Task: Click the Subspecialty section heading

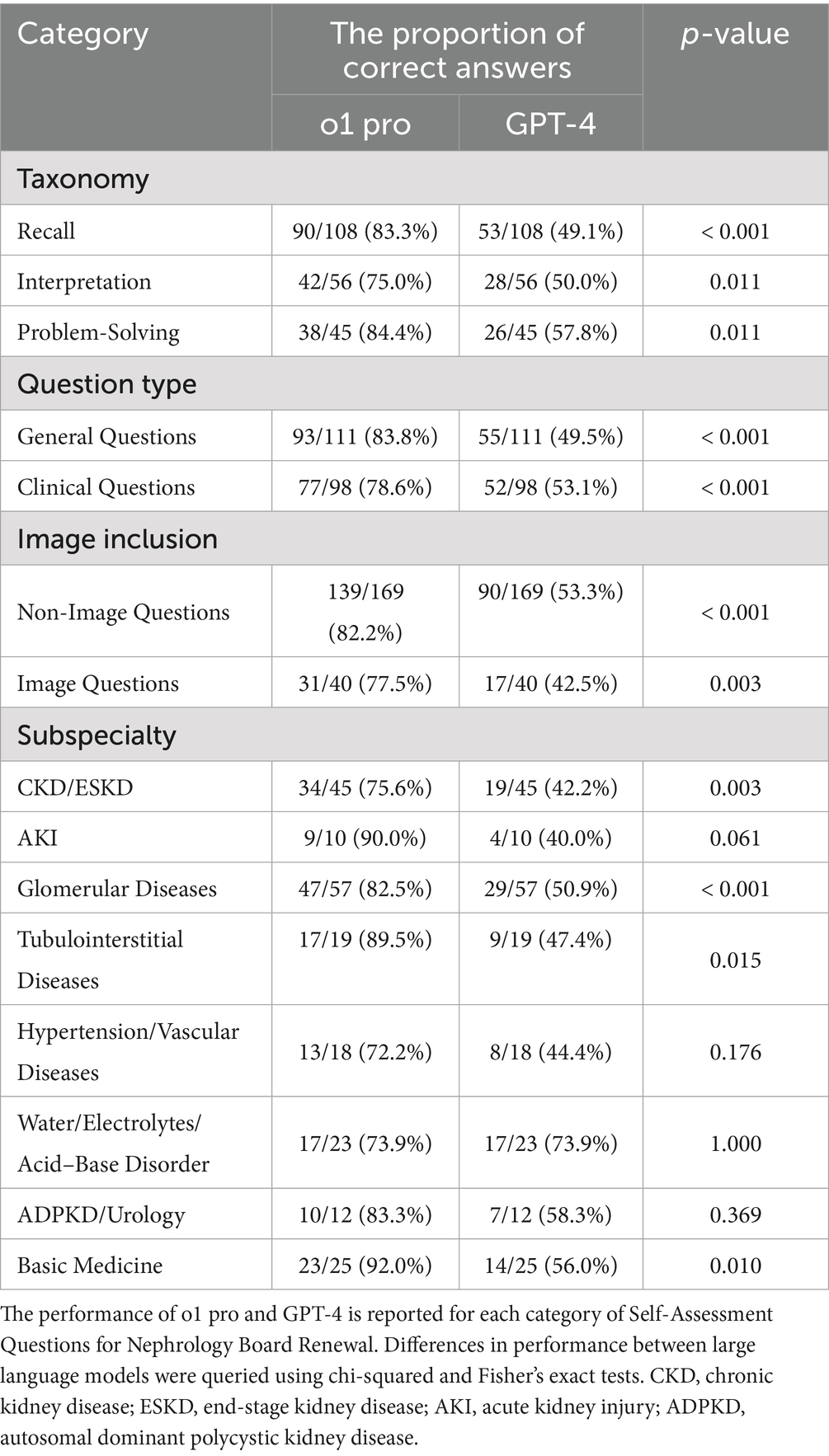Action: click(97, 735)
